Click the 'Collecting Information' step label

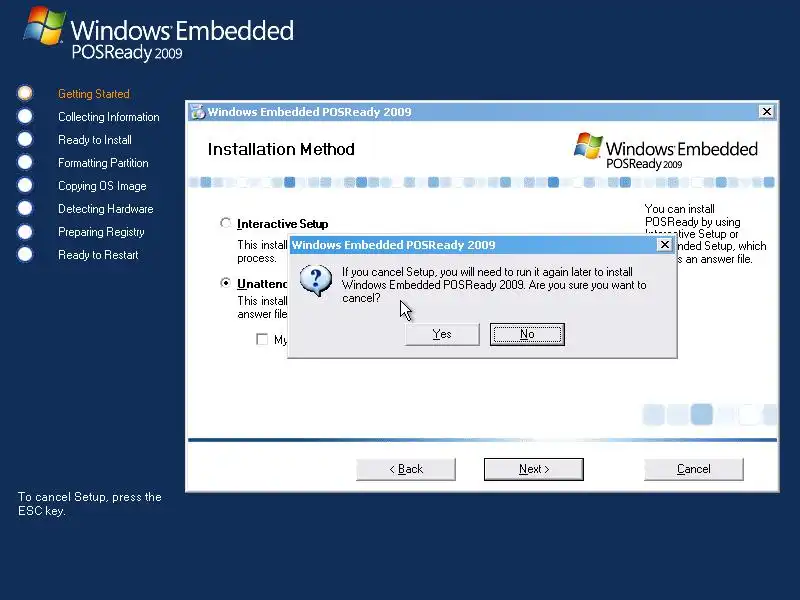tap(109, 117)
